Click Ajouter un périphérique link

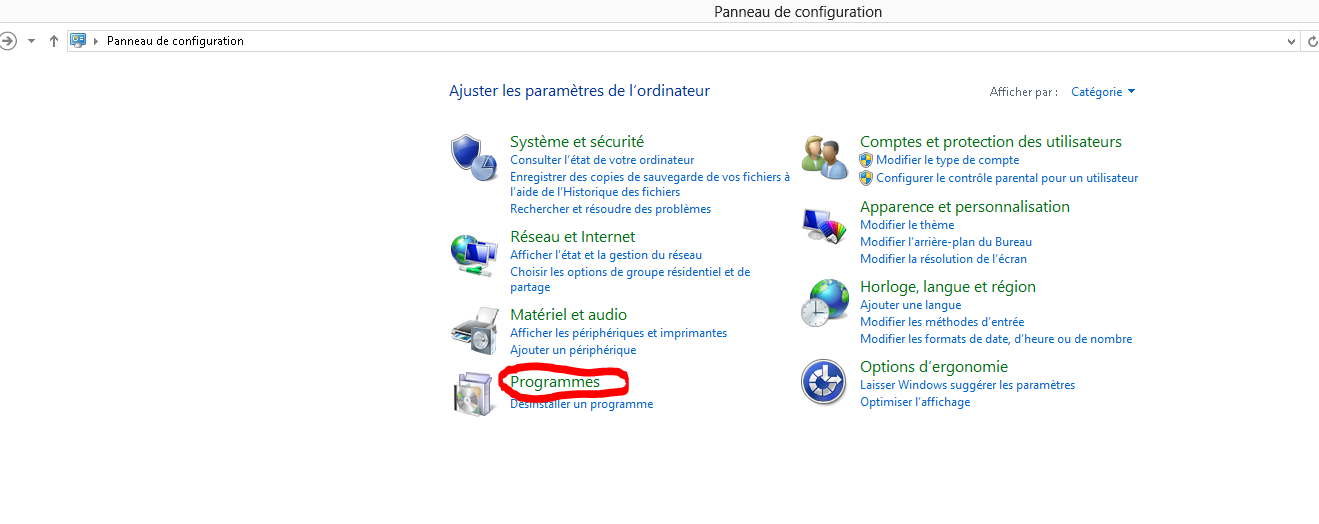pos(573,350)
